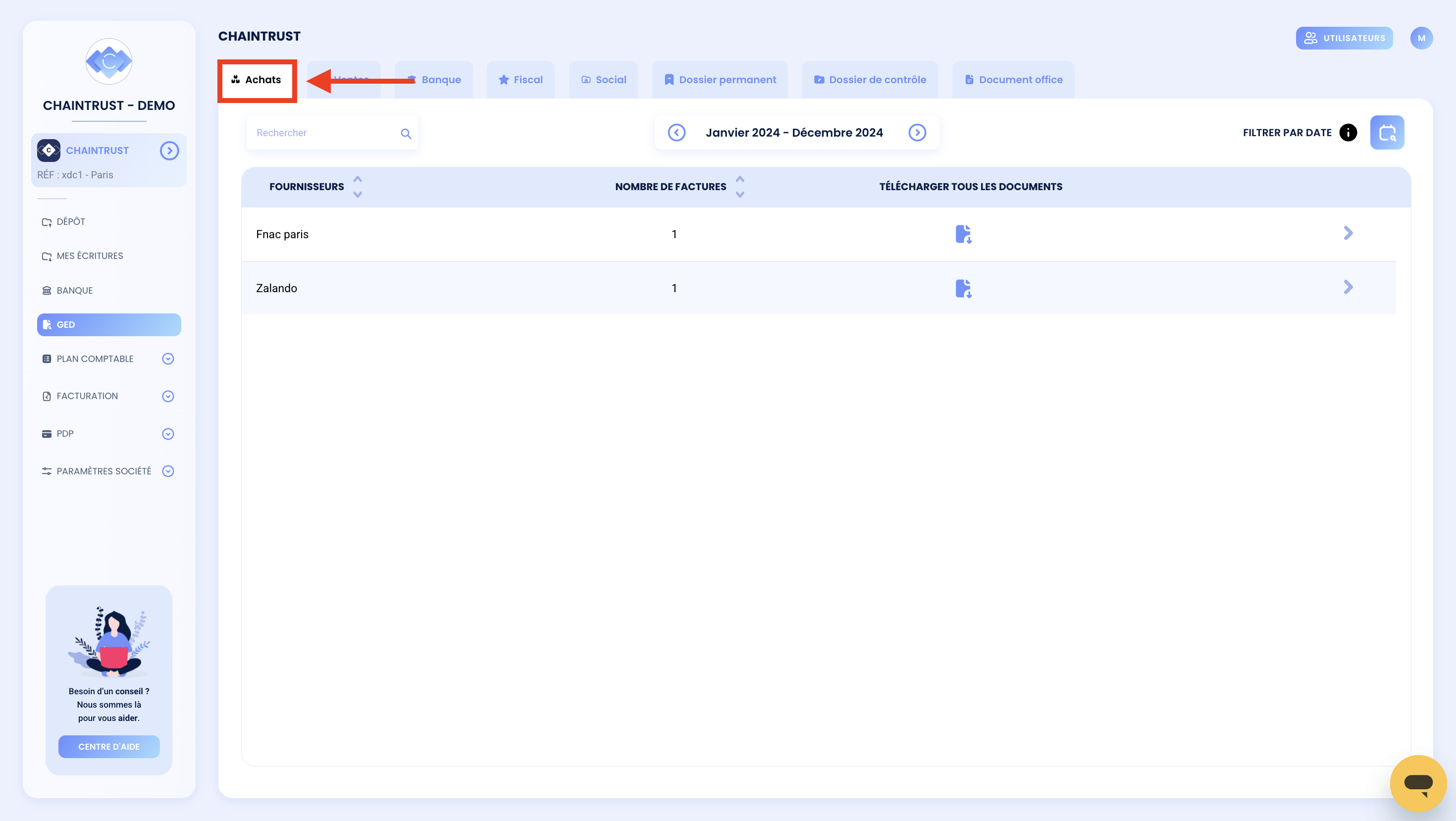
Task: Switch to the Social tab
Action: pos(603,80)
